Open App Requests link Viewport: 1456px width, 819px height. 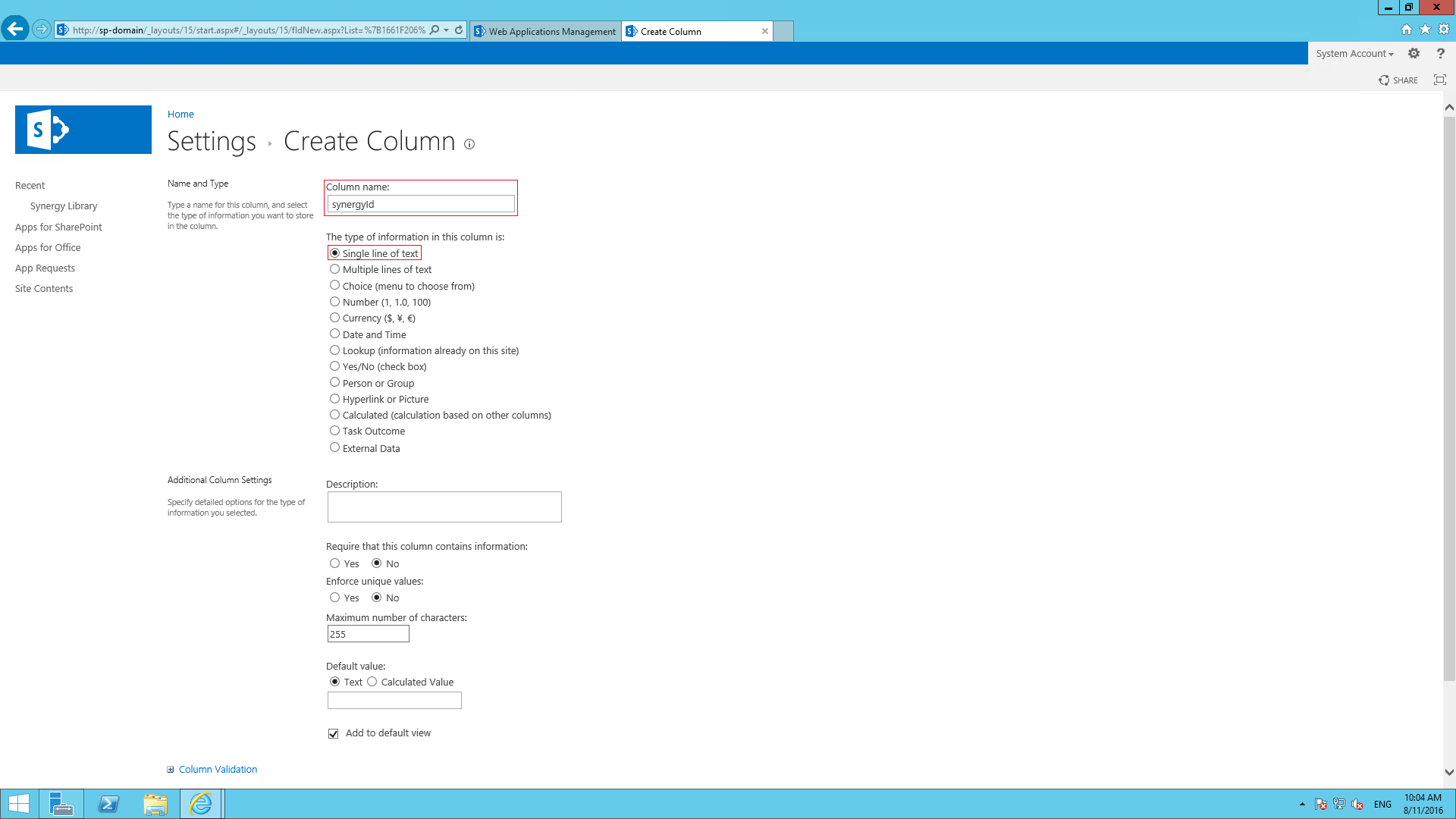45,268
